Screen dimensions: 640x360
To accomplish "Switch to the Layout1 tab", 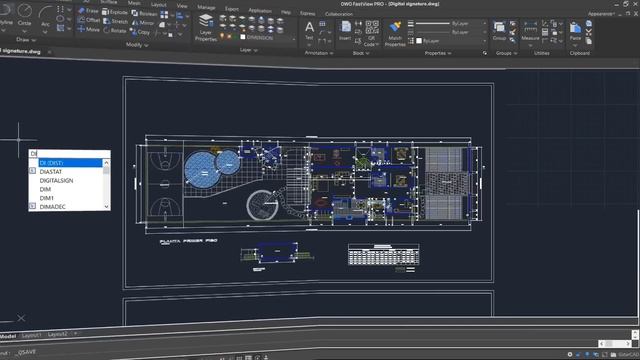I will (x=31, y=335).
